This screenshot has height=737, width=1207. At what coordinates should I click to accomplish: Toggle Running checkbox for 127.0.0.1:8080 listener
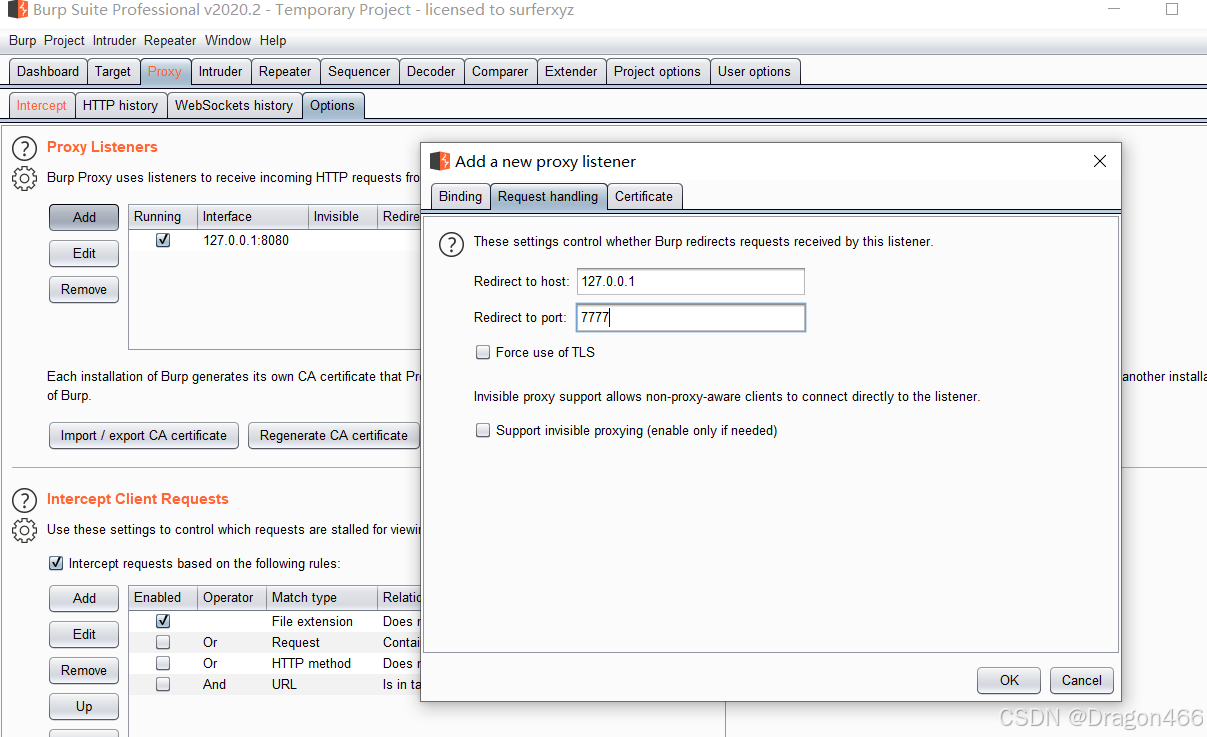click(x=163, y=240)
